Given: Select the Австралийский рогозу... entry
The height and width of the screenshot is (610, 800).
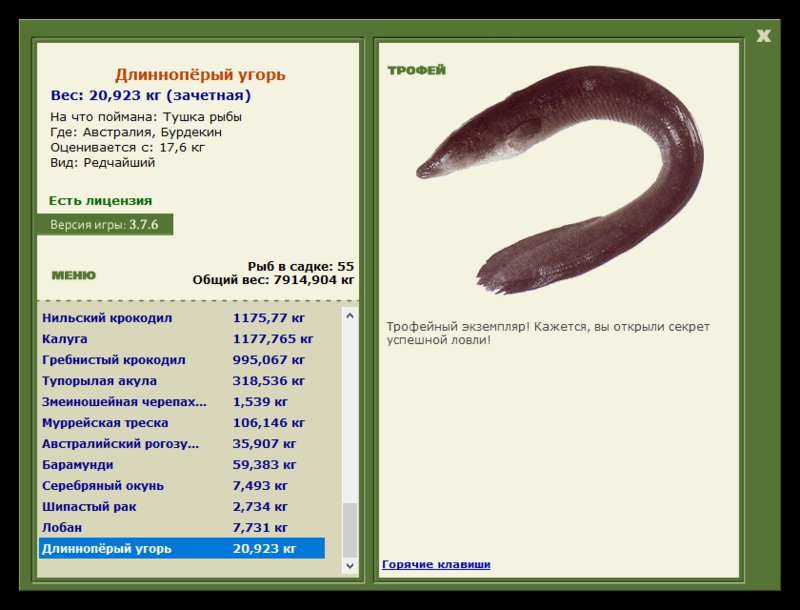Looking at the screenshot, I should coord(182,444).
